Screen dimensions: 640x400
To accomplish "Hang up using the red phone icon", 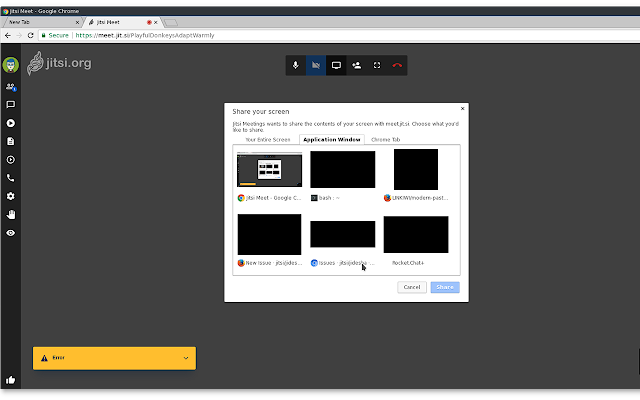I will pos(397,65).
